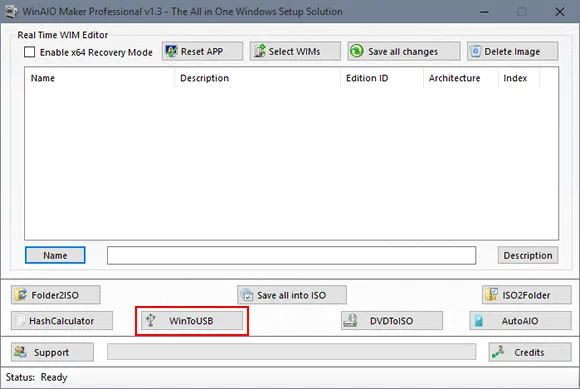Focus the name/description text input field
Image resolution: width=580 pixels, height=389 pixels.
pyautogui.click(x=291, y=256)
